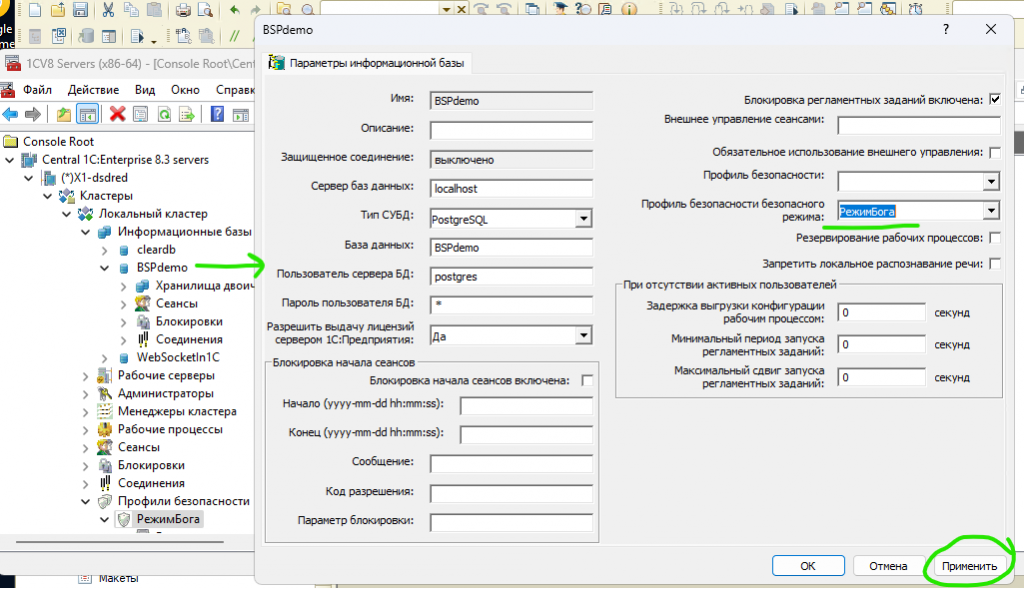Viewport: 1024px width, 589px height.
Task: Check Резервирование рабочих процессов checkbox
Action: 995,238
